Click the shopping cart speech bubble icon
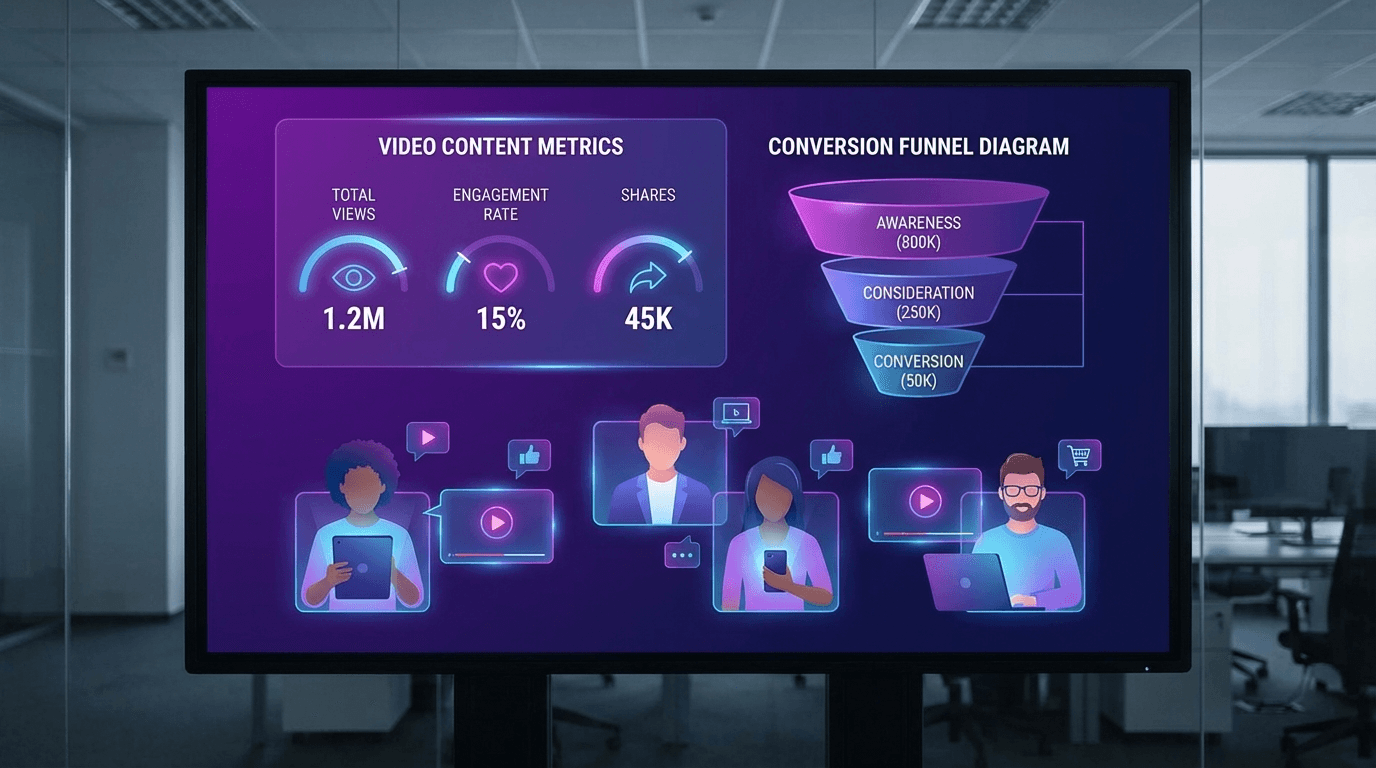This screenshot has height=768, width=1376. point(1079,455)
